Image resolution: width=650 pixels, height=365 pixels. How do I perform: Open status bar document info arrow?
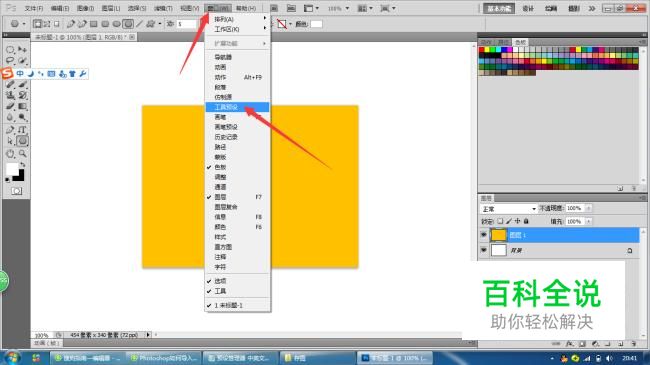coord(148,334)
